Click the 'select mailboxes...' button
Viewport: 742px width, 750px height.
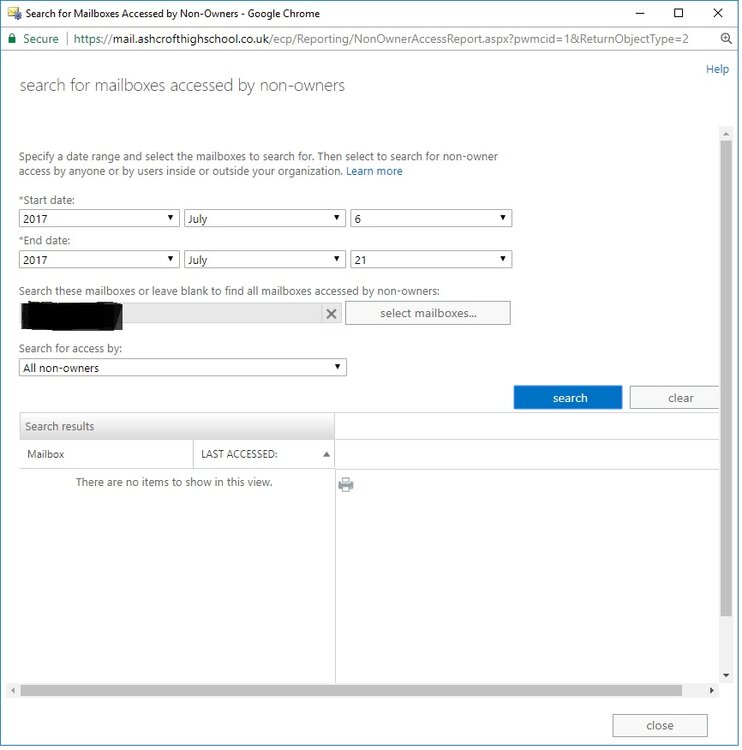click(x=429, y=314)
